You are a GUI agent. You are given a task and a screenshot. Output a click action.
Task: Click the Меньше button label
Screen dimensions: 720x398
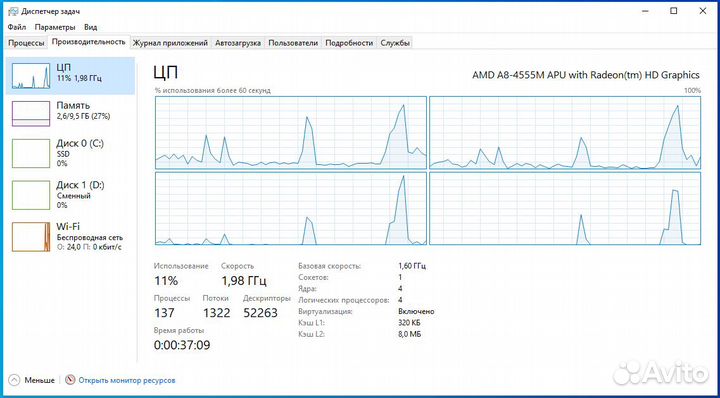click(39, 381)
